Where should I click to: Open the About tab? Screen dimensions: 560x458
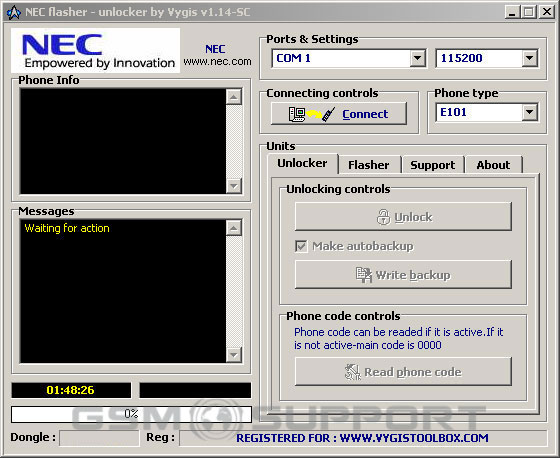coord(493,165)
